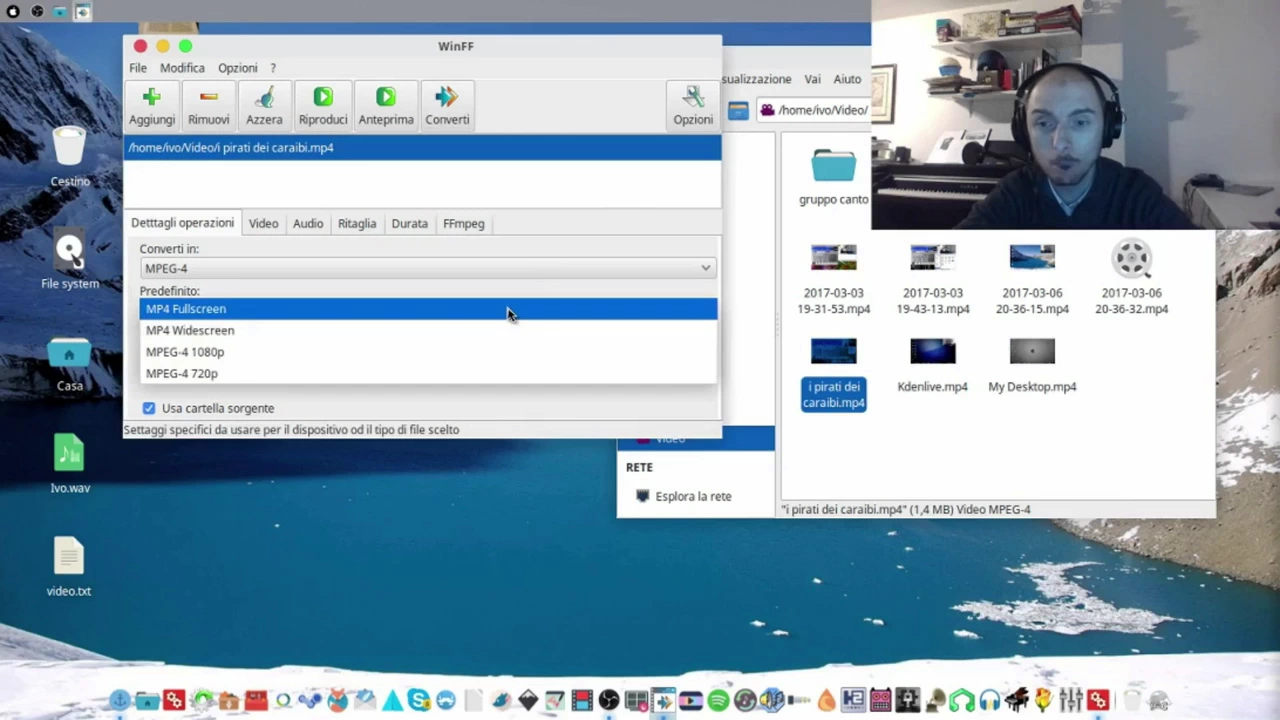This screenshot has width=1280, height=720.
Task: Switch to the Ritaglia tab
Action: click(357, 223)
